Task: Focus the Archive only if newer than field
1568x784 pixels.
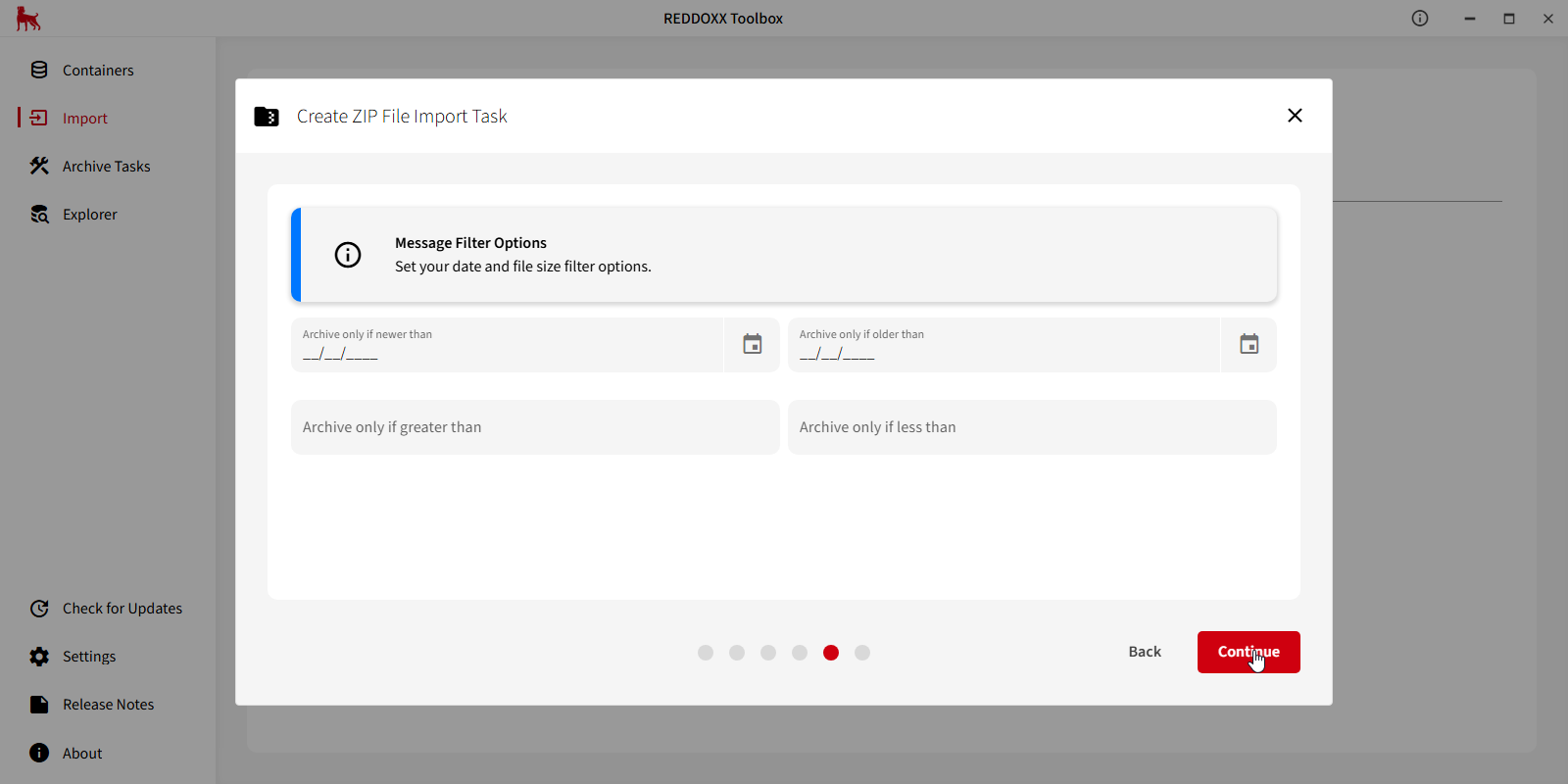Action: point(507,345)
